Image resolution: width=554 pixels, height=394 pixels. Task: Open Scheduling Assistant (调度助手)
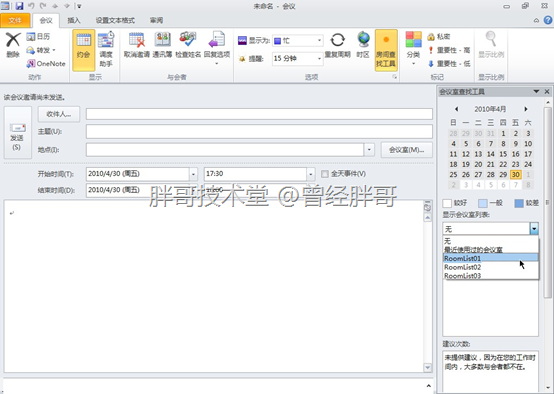(x=106, y=49)
